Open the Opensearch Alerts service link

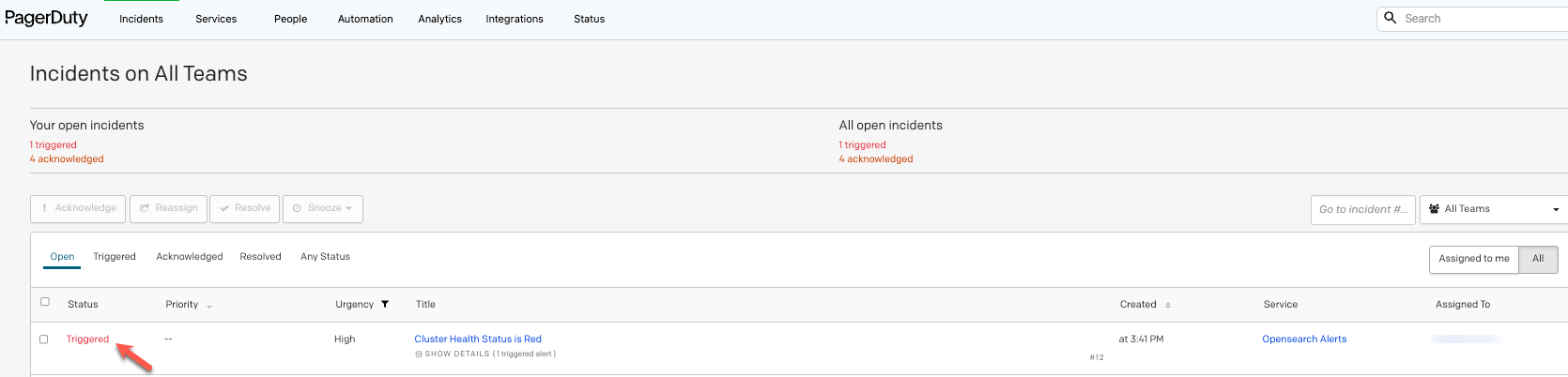(1304, 339)
